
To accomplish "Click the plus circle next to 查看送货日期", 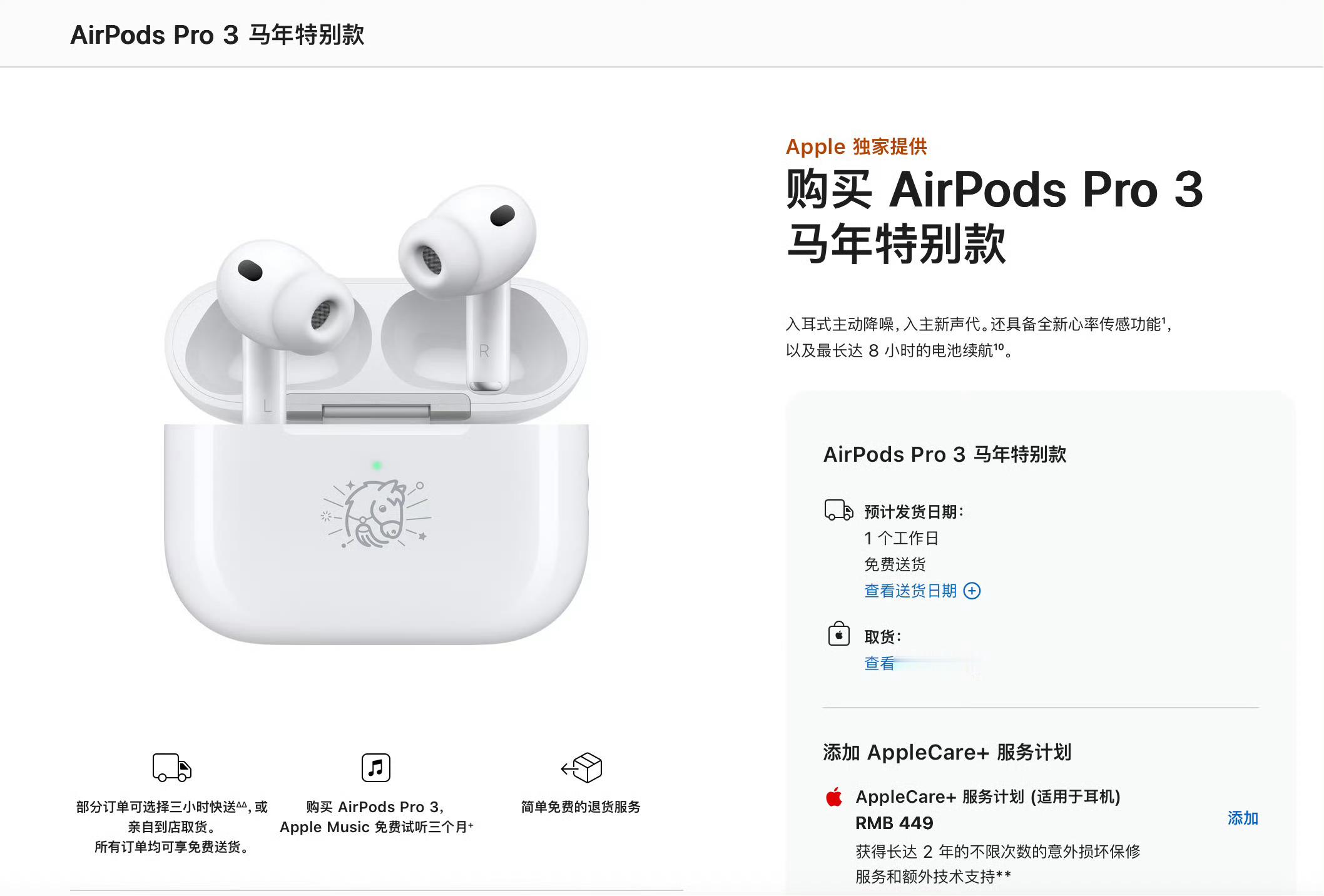I will [x=972, y=591].
